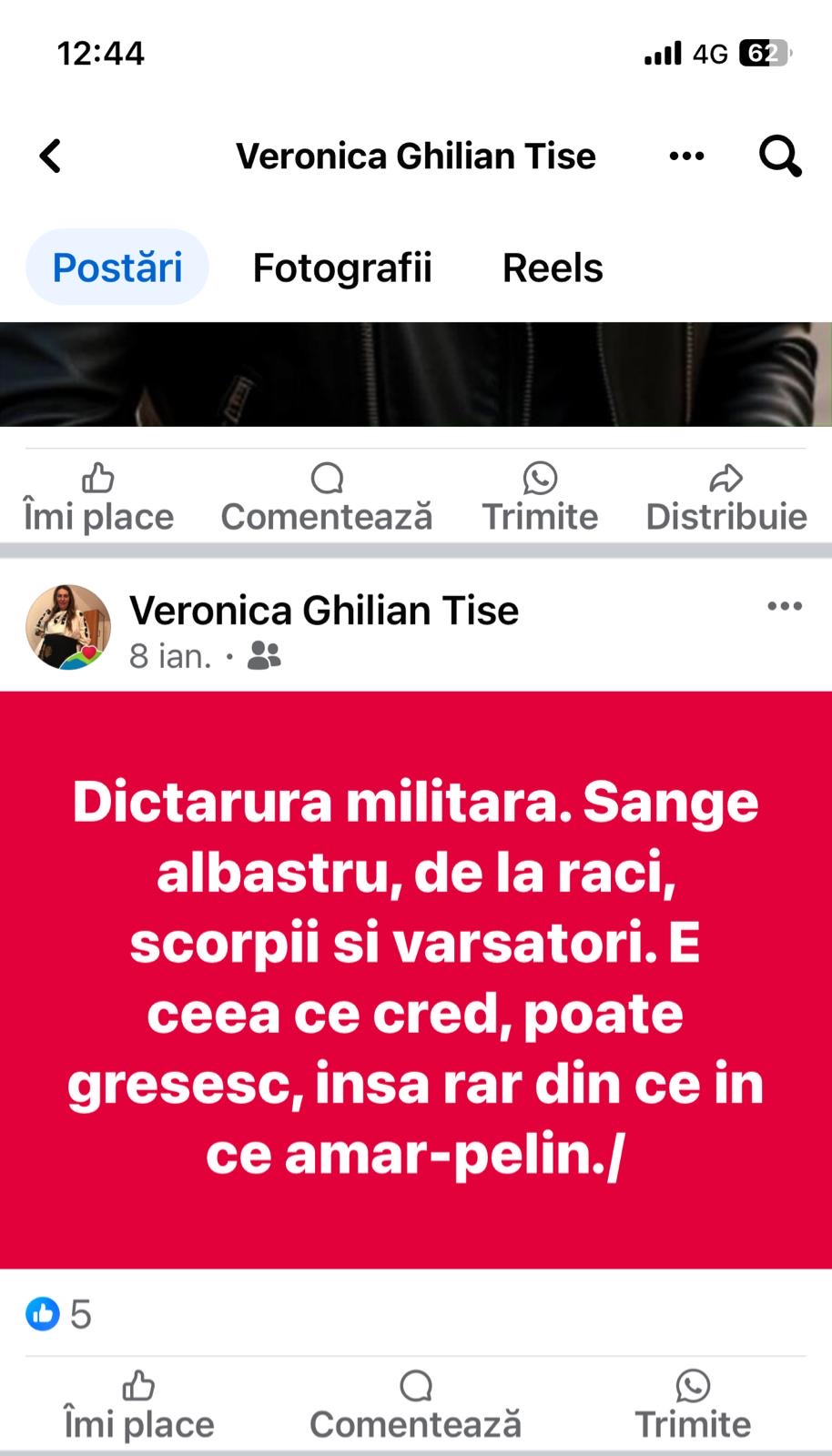The width and height of the screenshot is (832, 1456).
Task: Open Veronica Ghilian Tise profile picture
Action: click(x=68, y=627)
